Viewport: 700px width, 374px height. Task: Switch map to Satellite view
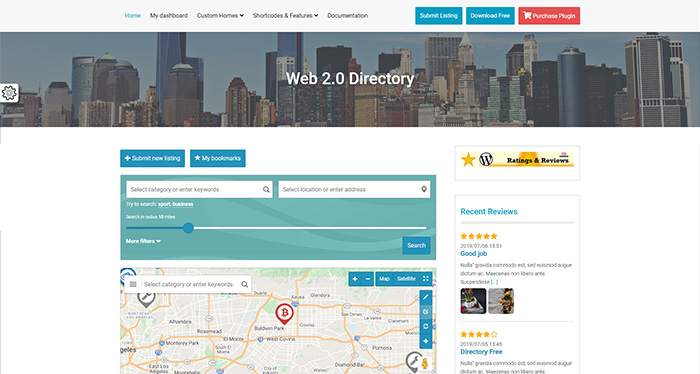[406, 279]
